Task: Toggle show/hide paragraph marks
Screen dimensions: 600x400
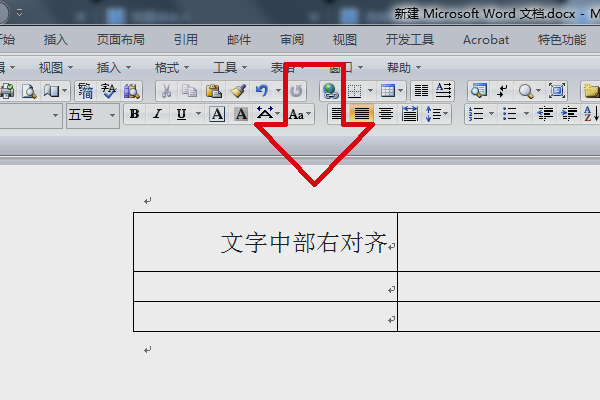Action: [x=502, y=91]
